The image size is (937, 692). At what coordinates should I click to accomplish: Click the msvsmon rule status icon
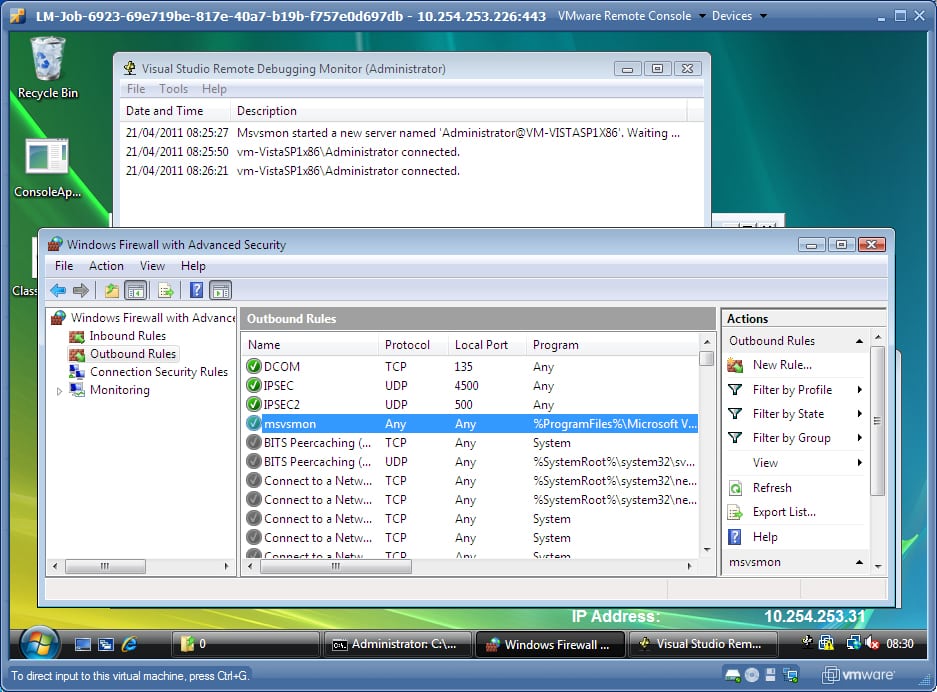click(254, 424)
